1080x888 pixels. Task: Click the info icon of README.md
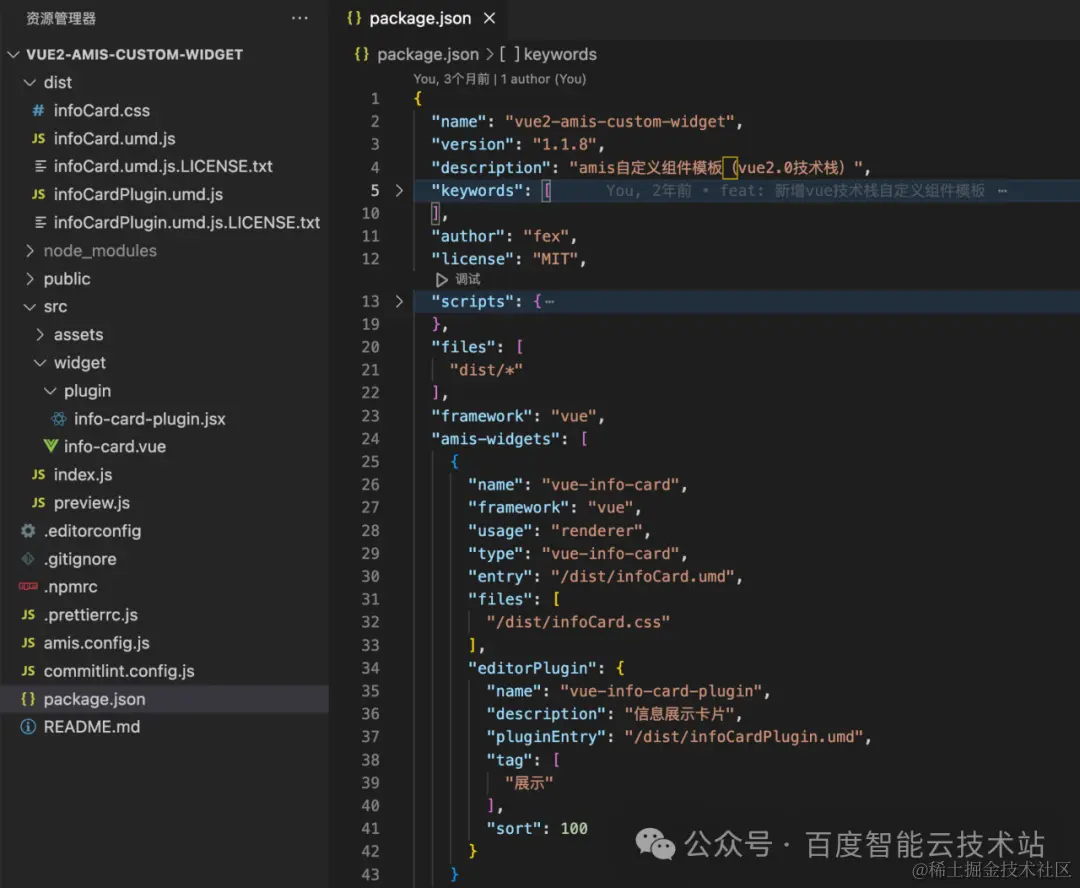(x=28, y=727)
